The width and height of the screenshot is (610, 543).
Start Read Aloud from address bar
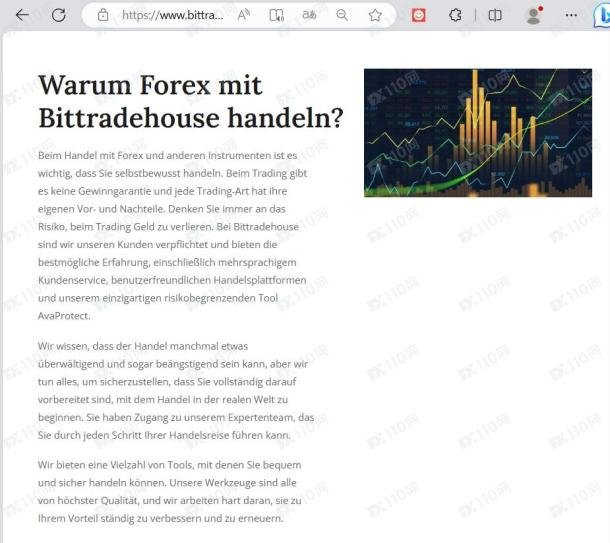pyautogui.click(x=244, y=15)
